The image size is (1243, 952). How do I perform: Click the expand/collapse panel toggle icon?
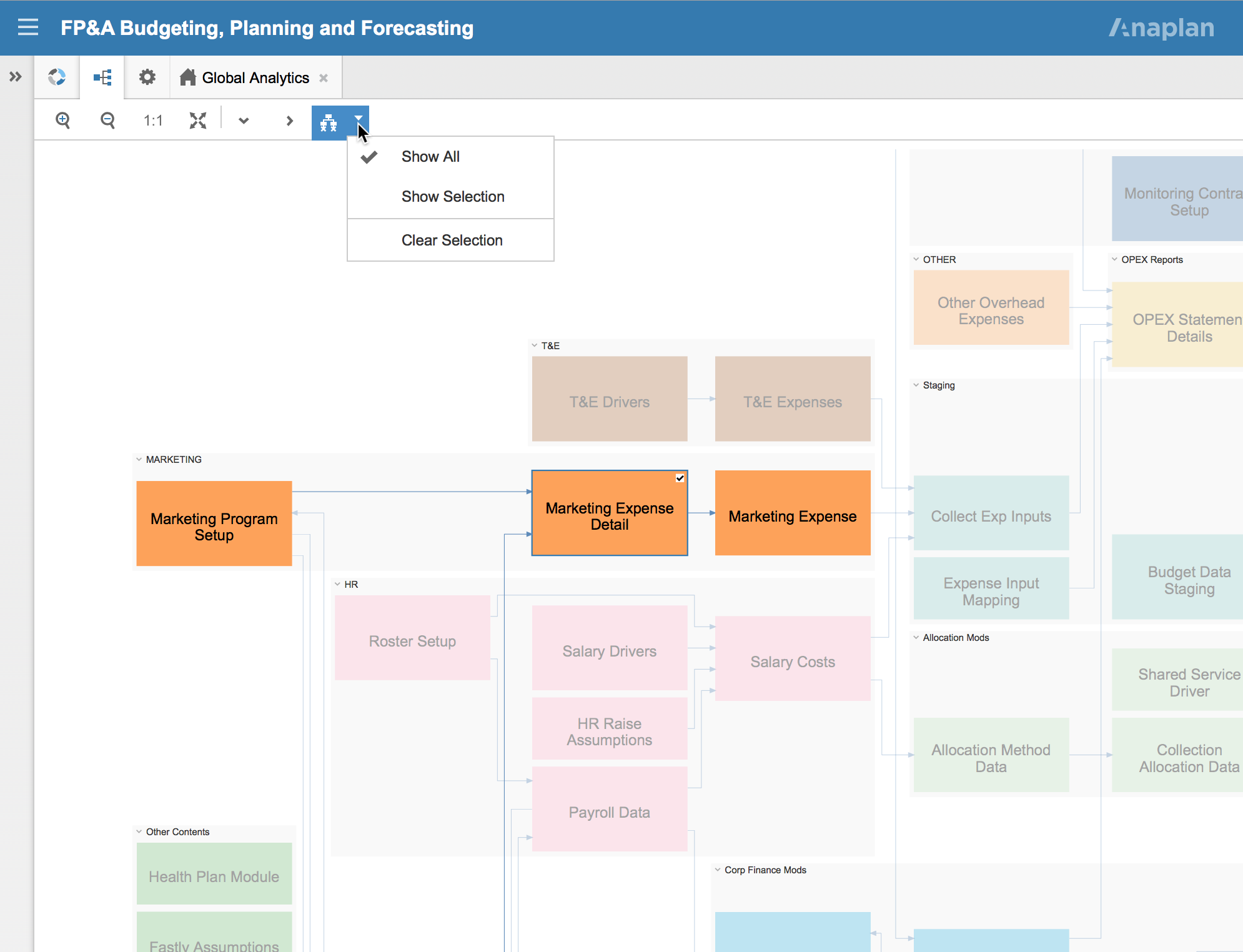pyautogui.click(x=16, y=77)
